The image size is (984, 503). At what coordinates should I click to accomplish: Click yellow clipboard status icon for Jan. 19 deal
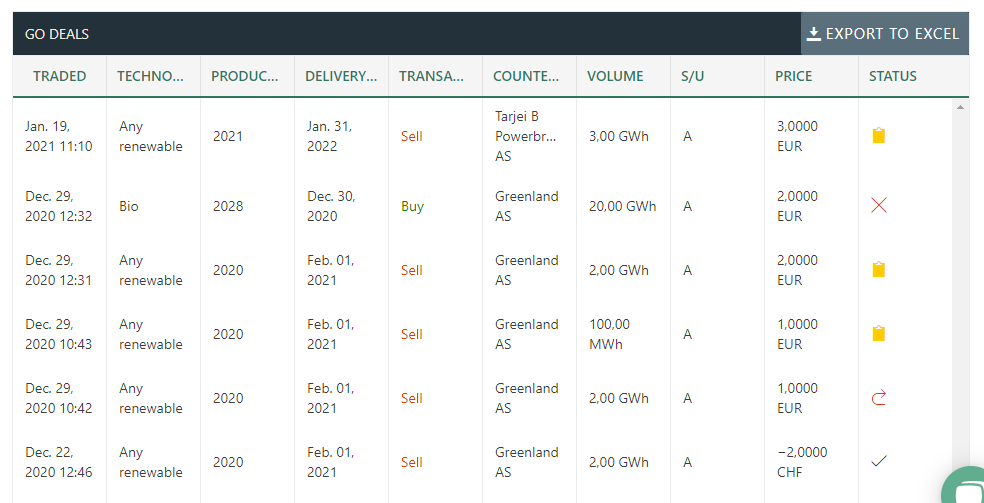point(879,135)
